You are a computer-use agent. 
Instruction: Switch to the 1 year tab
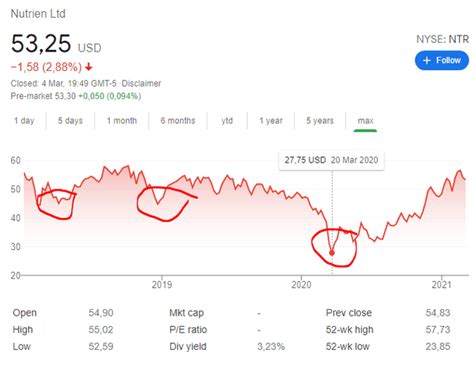coord(271,121)
